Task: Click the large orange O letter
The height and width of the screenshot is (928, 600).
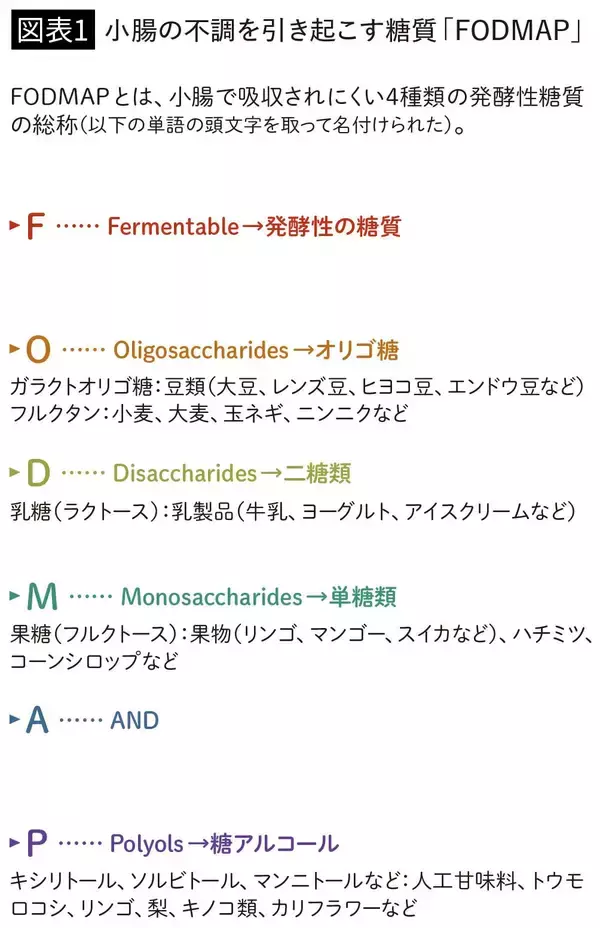Action: pos(37,350)
